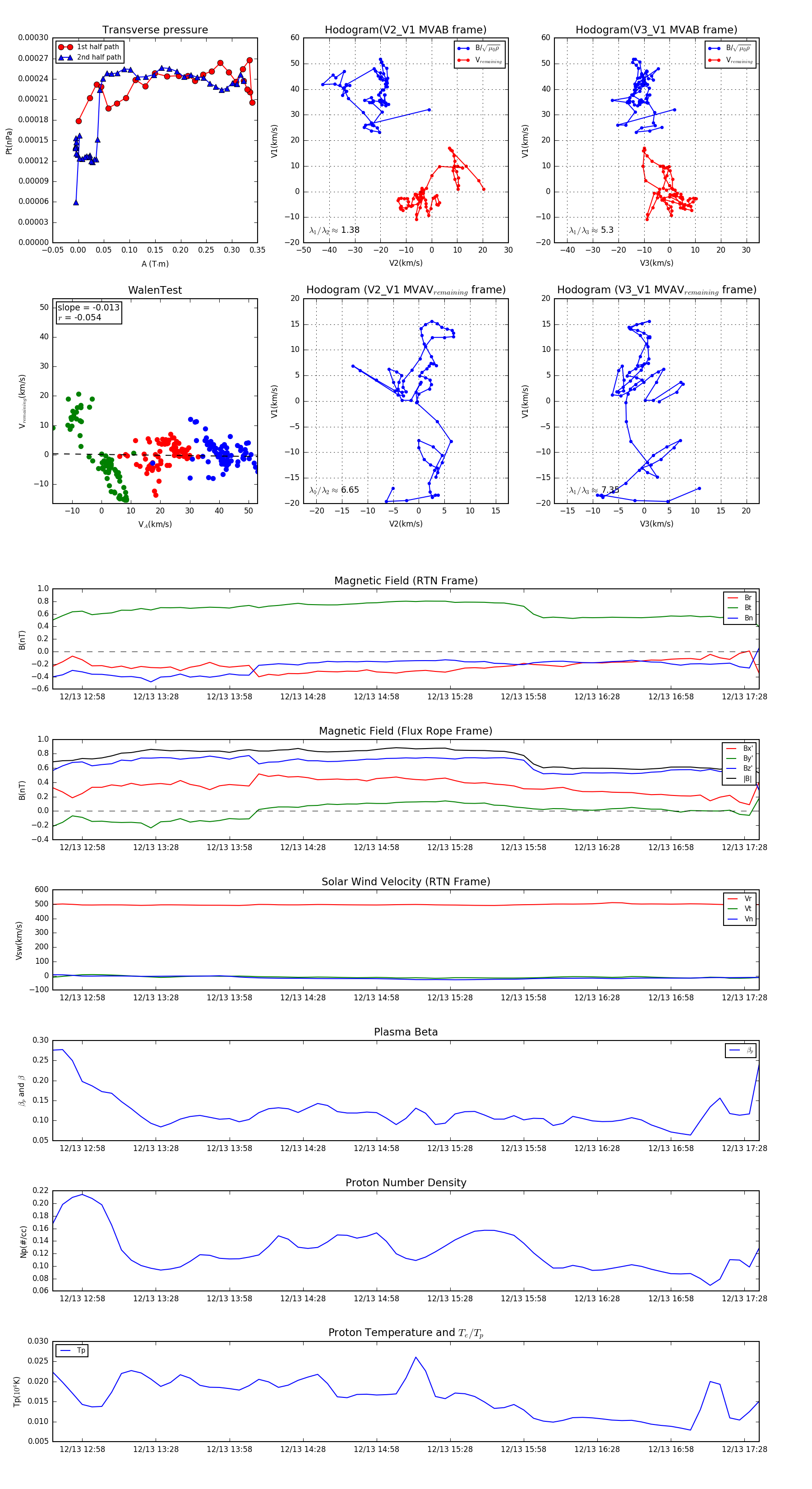Click B/√μ0ρ legend in V2_V1 MVAB hodogram
The height and width of the screenshot is (1489, 812).
[479, 49]
